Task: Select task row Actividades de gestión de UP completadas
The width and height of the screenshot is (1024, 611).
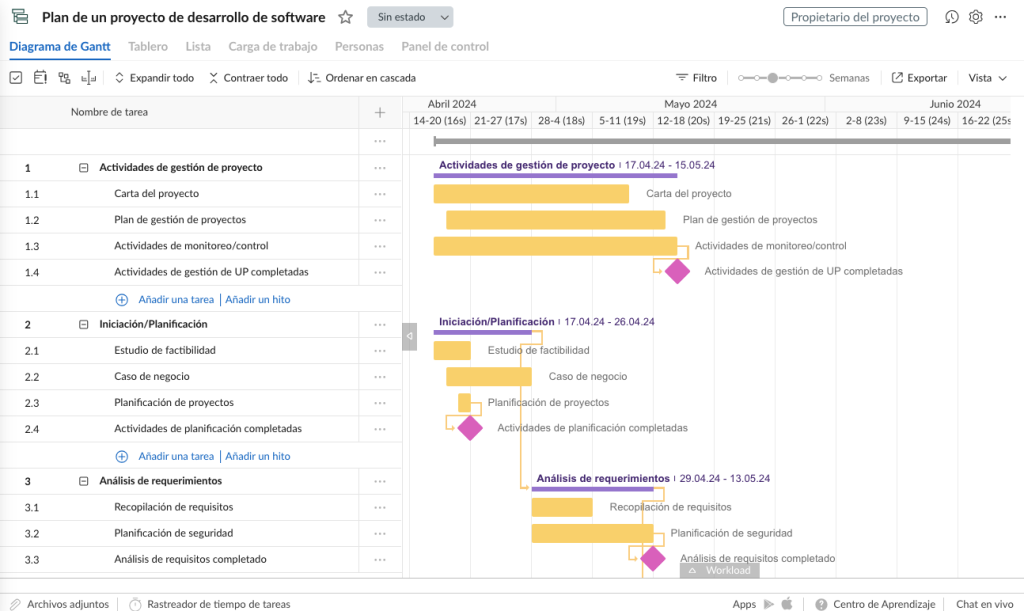Action: point(201,272)
